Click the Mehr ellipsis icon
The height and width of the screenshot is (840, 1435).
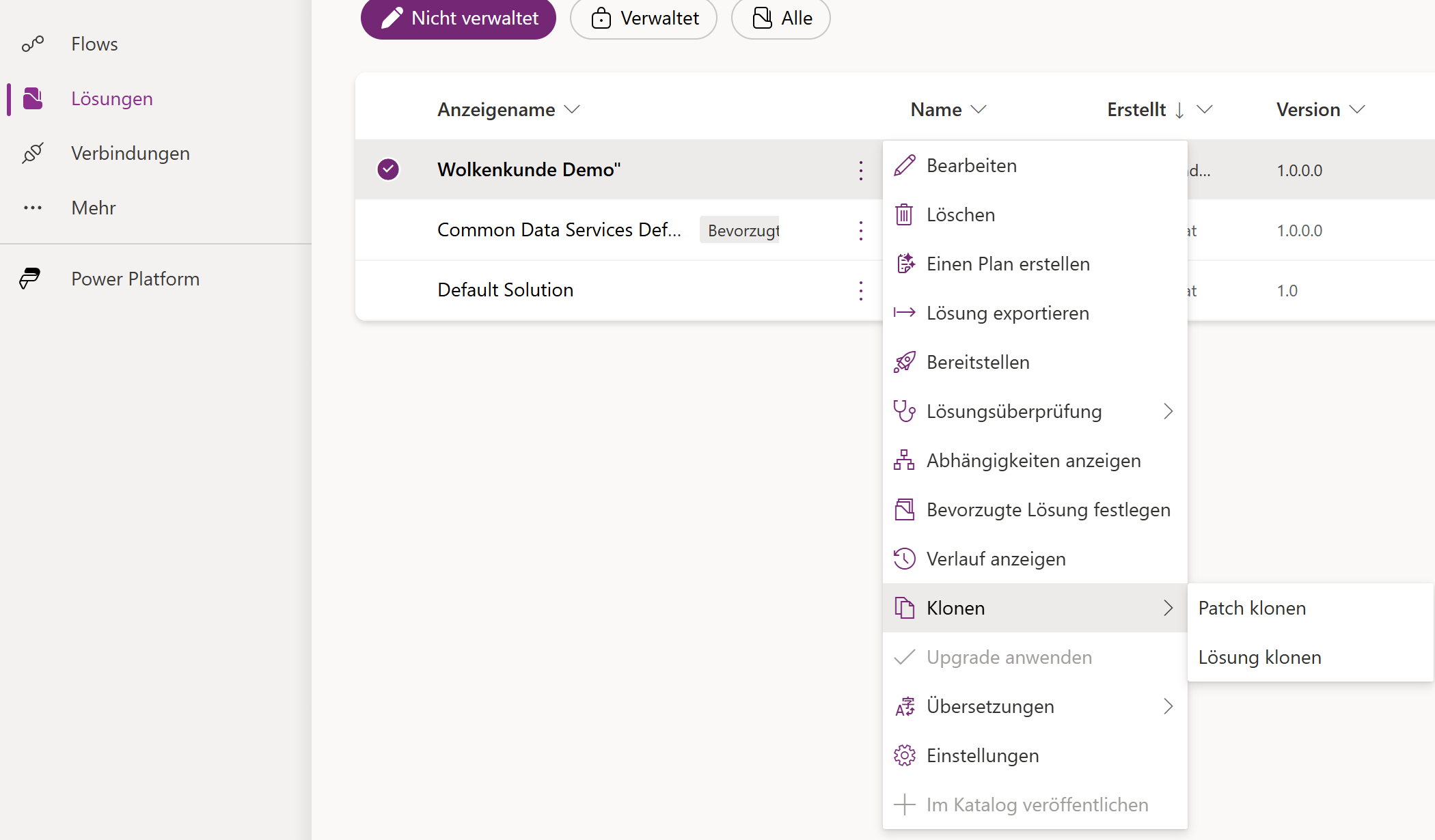click(33, 208)
